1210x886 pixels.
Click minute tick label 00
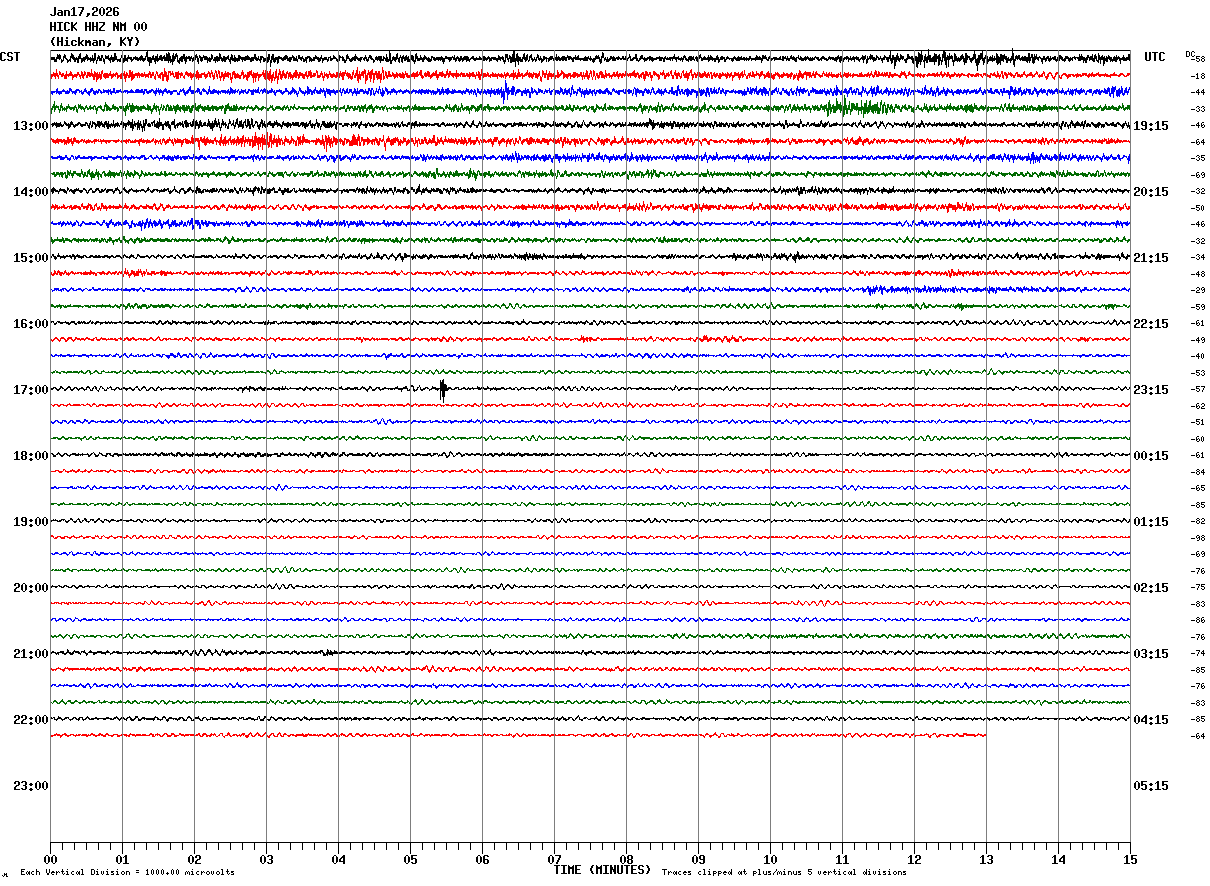tap(50, 859)
